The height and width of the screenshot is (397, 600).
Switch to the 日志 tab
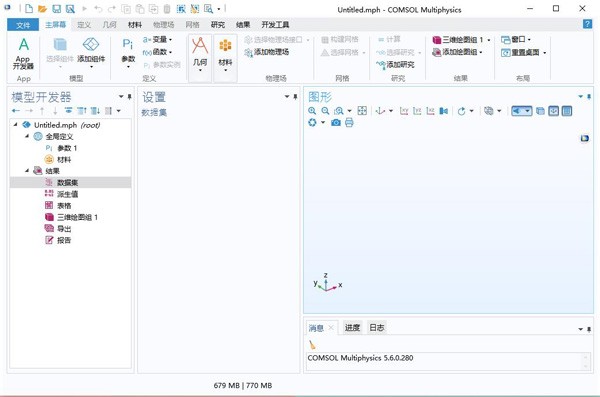point(377,328)
